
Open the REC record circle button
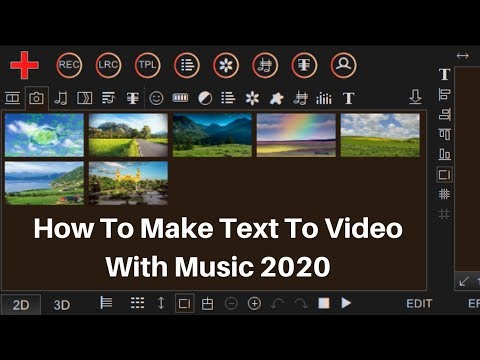[x=69, y=65]
